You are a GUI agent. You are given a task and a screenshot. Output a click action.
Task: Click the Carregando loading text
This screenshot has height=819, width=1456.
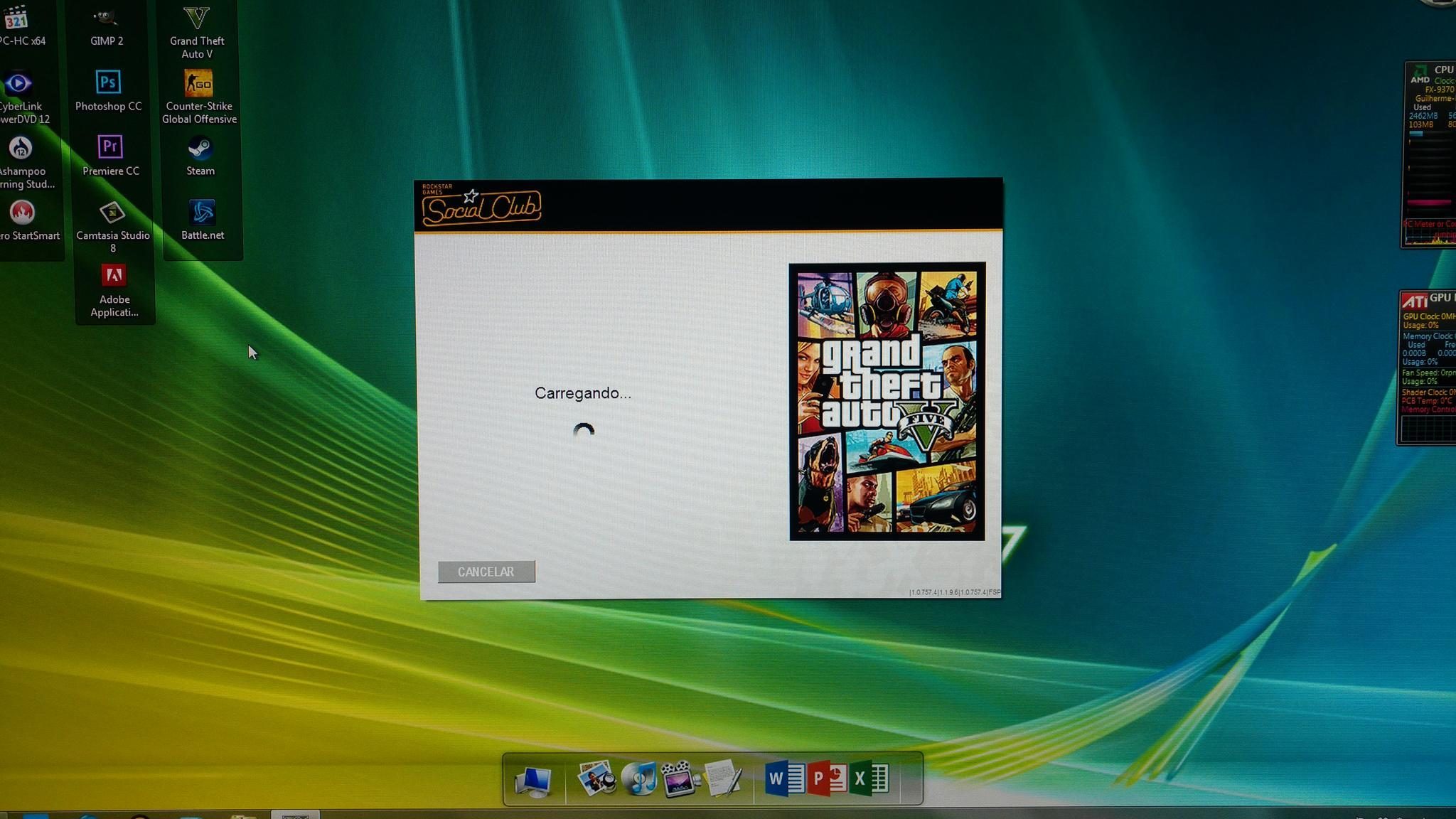point(582,393)
